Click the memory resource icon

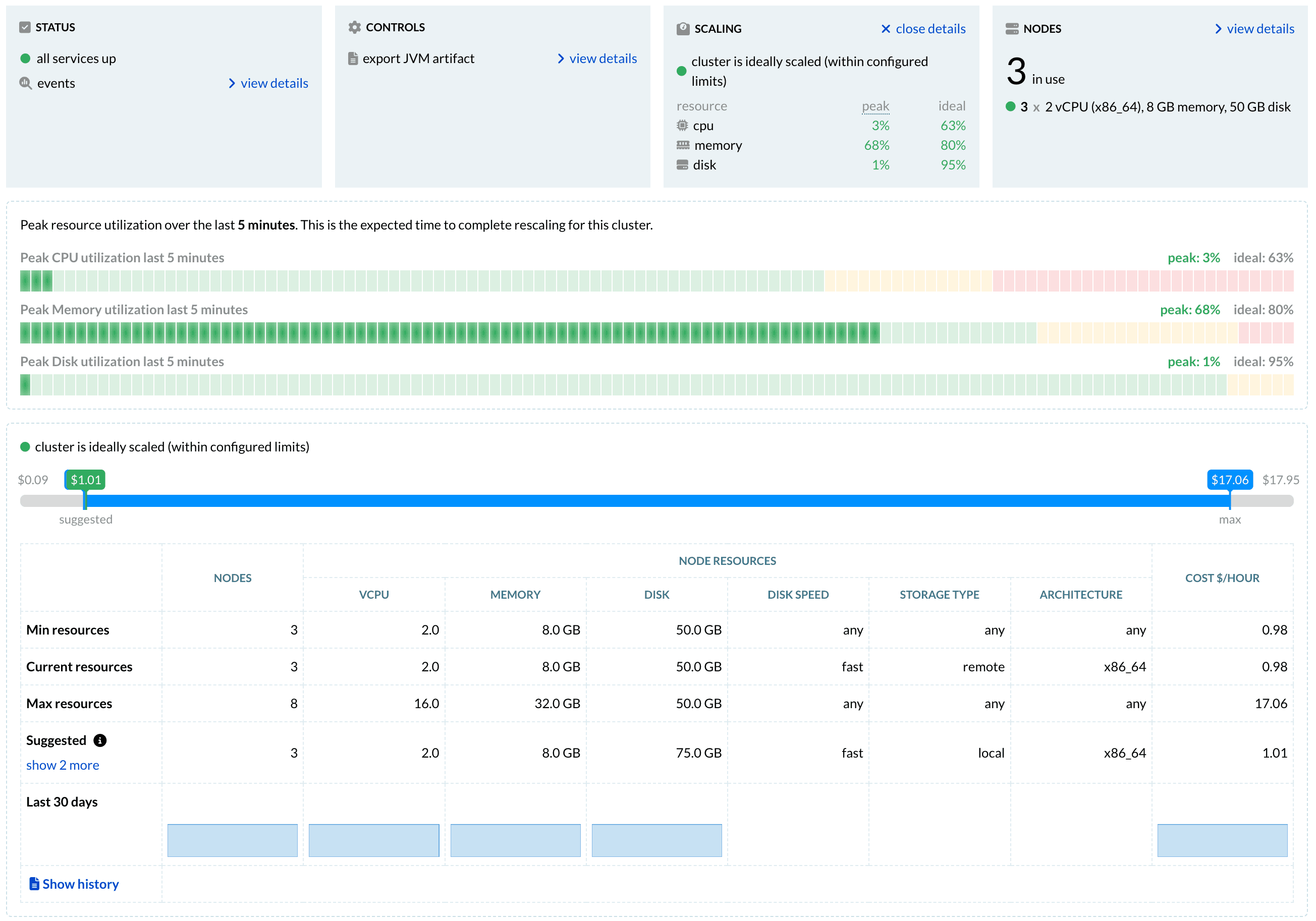683,145
